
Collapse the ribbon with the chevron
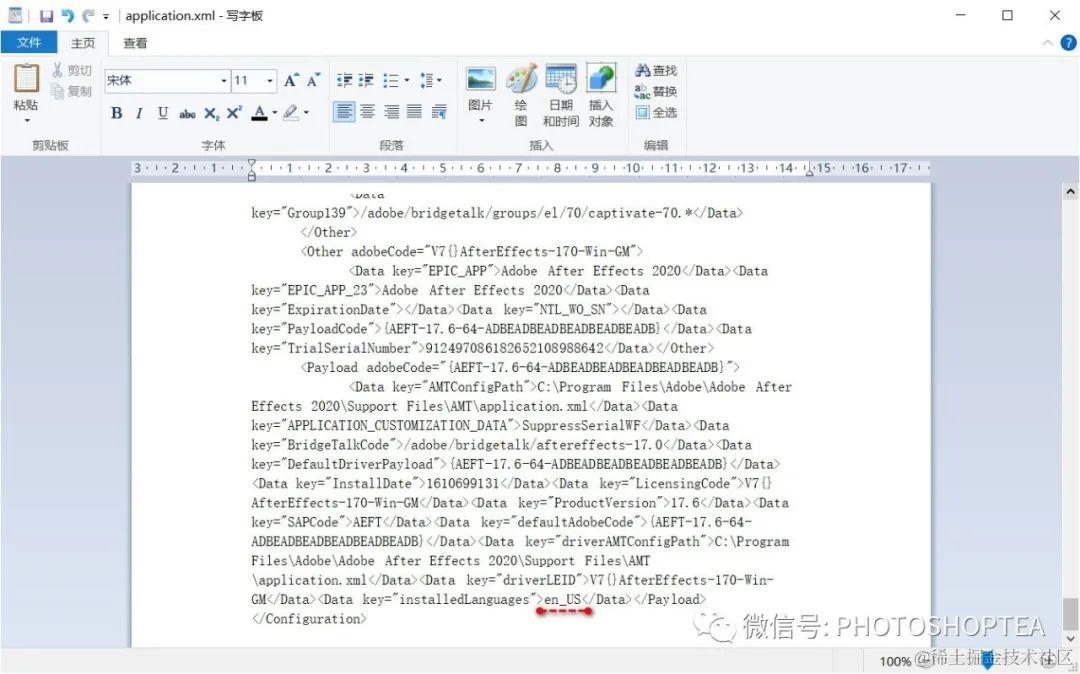coord(1048,43)
